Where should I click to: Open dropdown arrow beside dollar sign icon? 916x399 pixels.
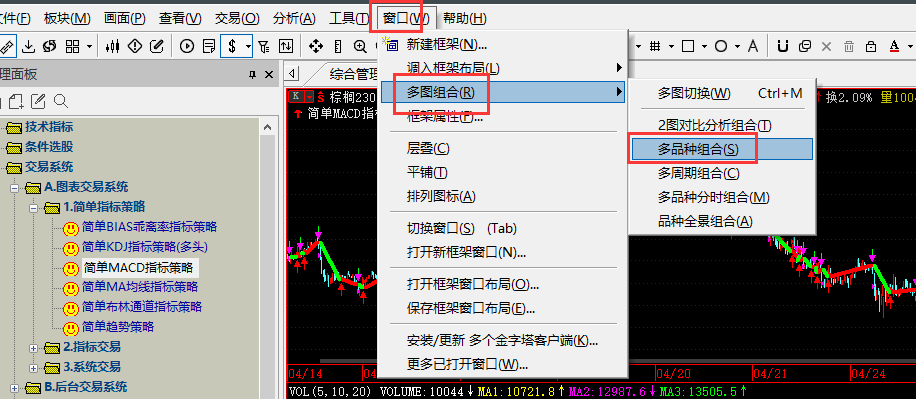(248, 46)
